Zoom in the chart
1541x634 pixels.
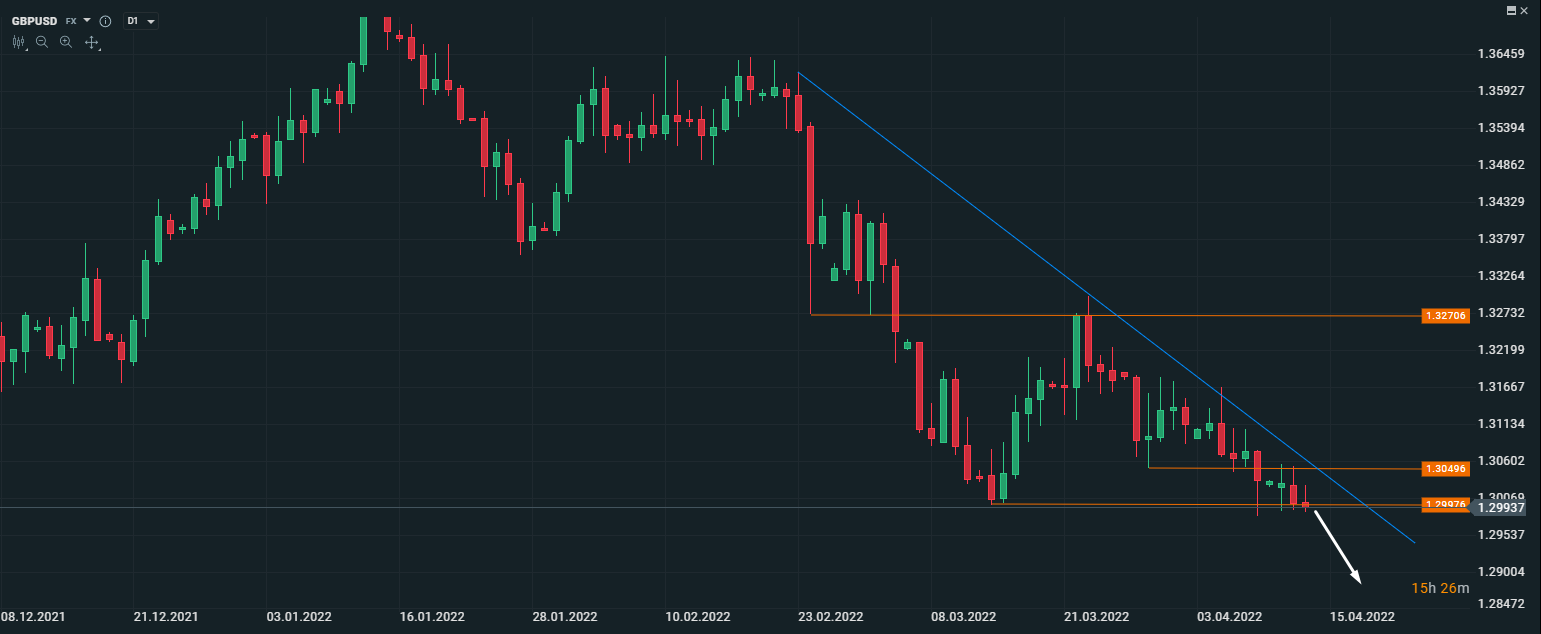(x=66, y=42)
